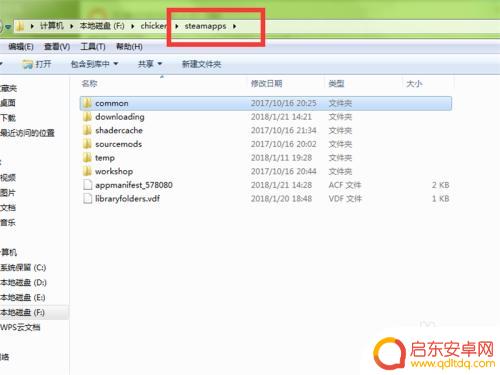Click the 2 KB size cell
Screen dimensions: 500x375
pos(440,185)
